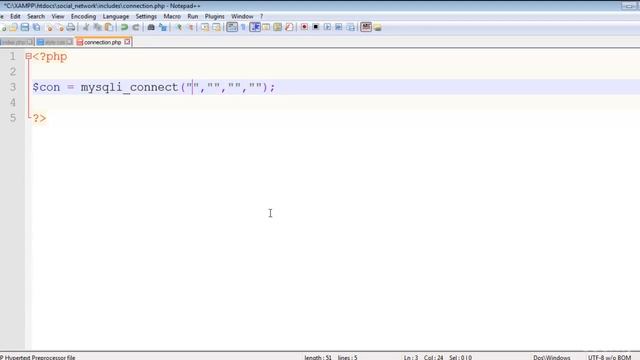Open the Plugins menu
The width and height of the screenshot is (640, 360).
tap(215, 16)
